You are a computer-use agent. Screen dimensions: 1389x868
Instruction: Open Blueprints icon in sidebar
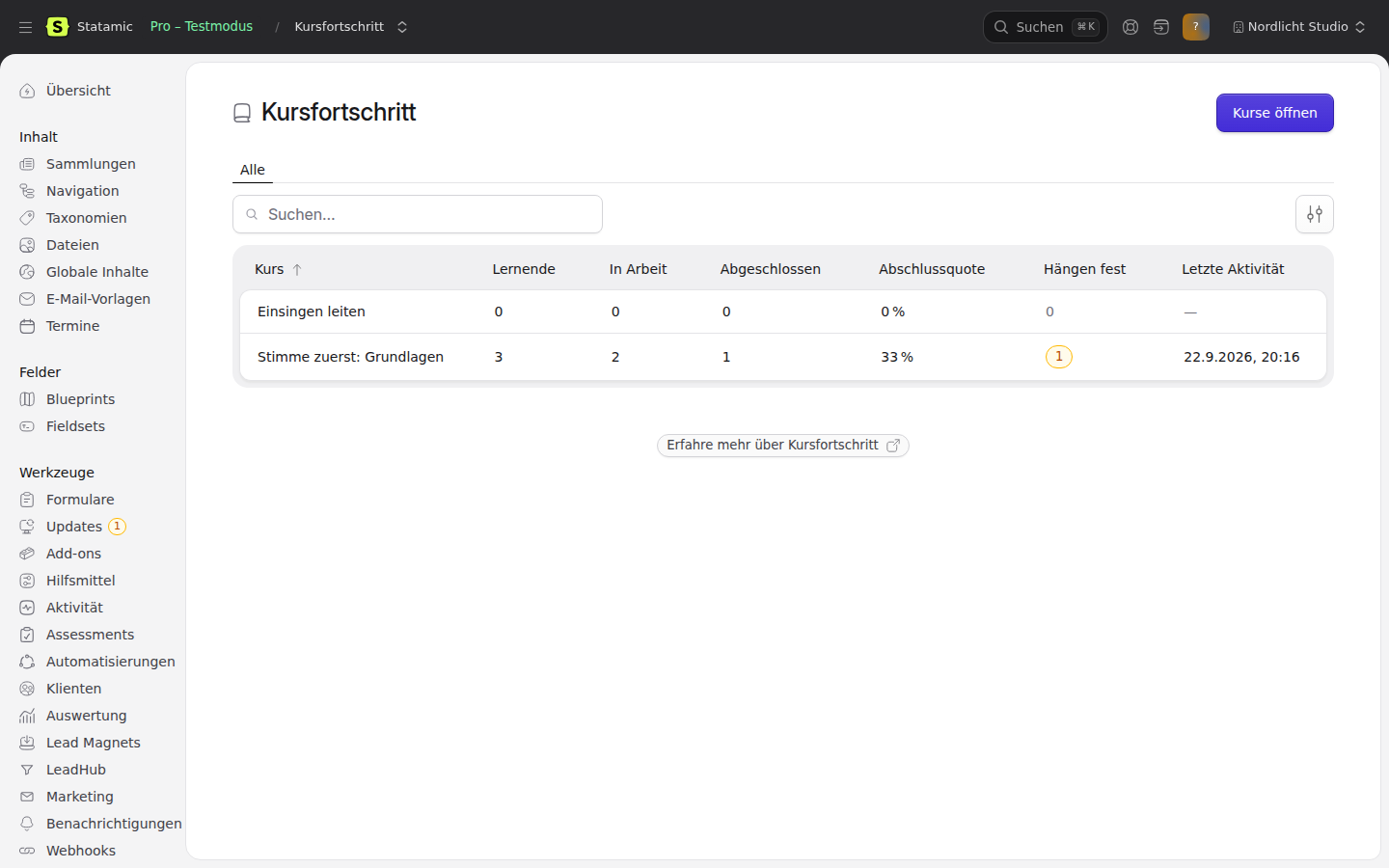tap(27, 399)
